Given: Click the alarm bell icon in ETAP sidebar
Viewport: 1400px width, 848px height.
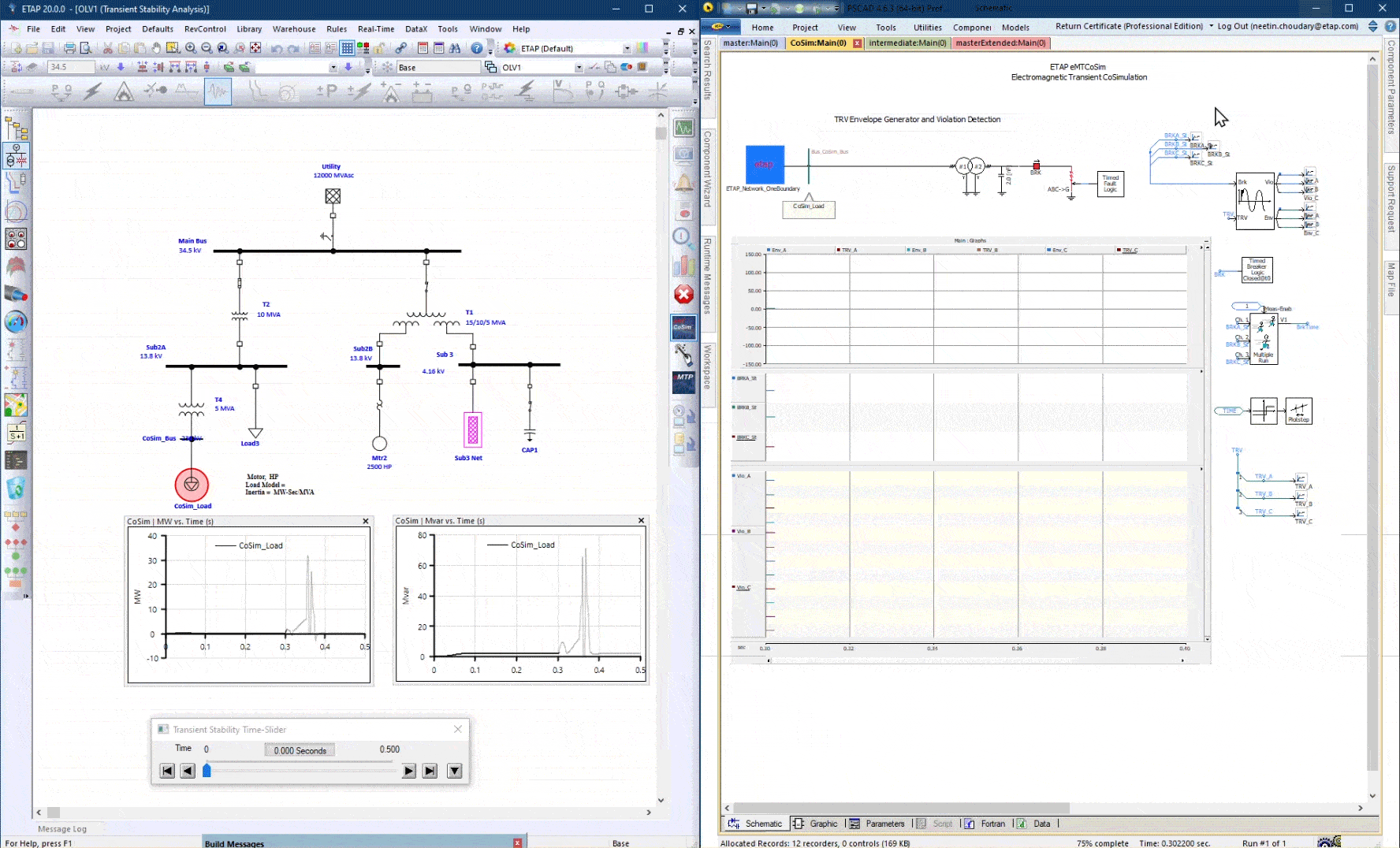Looking at the screenshot, I should pyautogui.click(x=683, y=183).
